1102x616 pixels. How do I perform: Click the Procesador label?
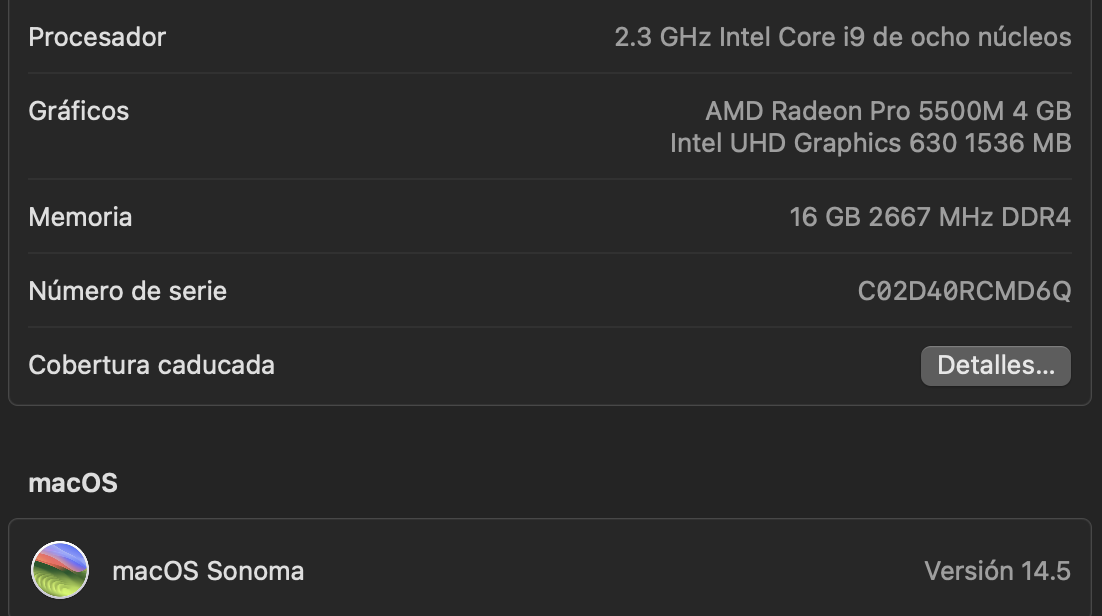pyautogui.click(x=97, y=37)
